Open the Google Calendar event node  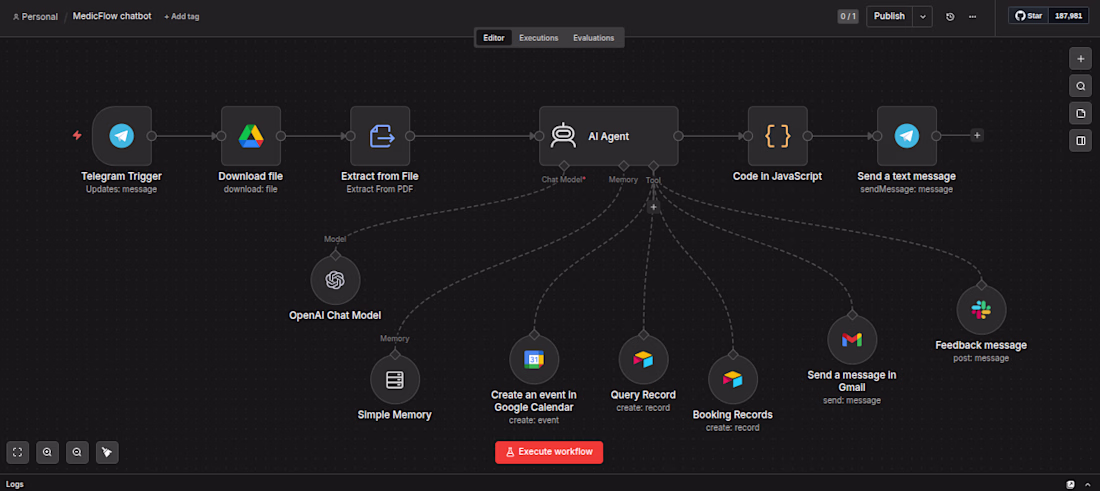pyautogui.click(x=534, y=360)
